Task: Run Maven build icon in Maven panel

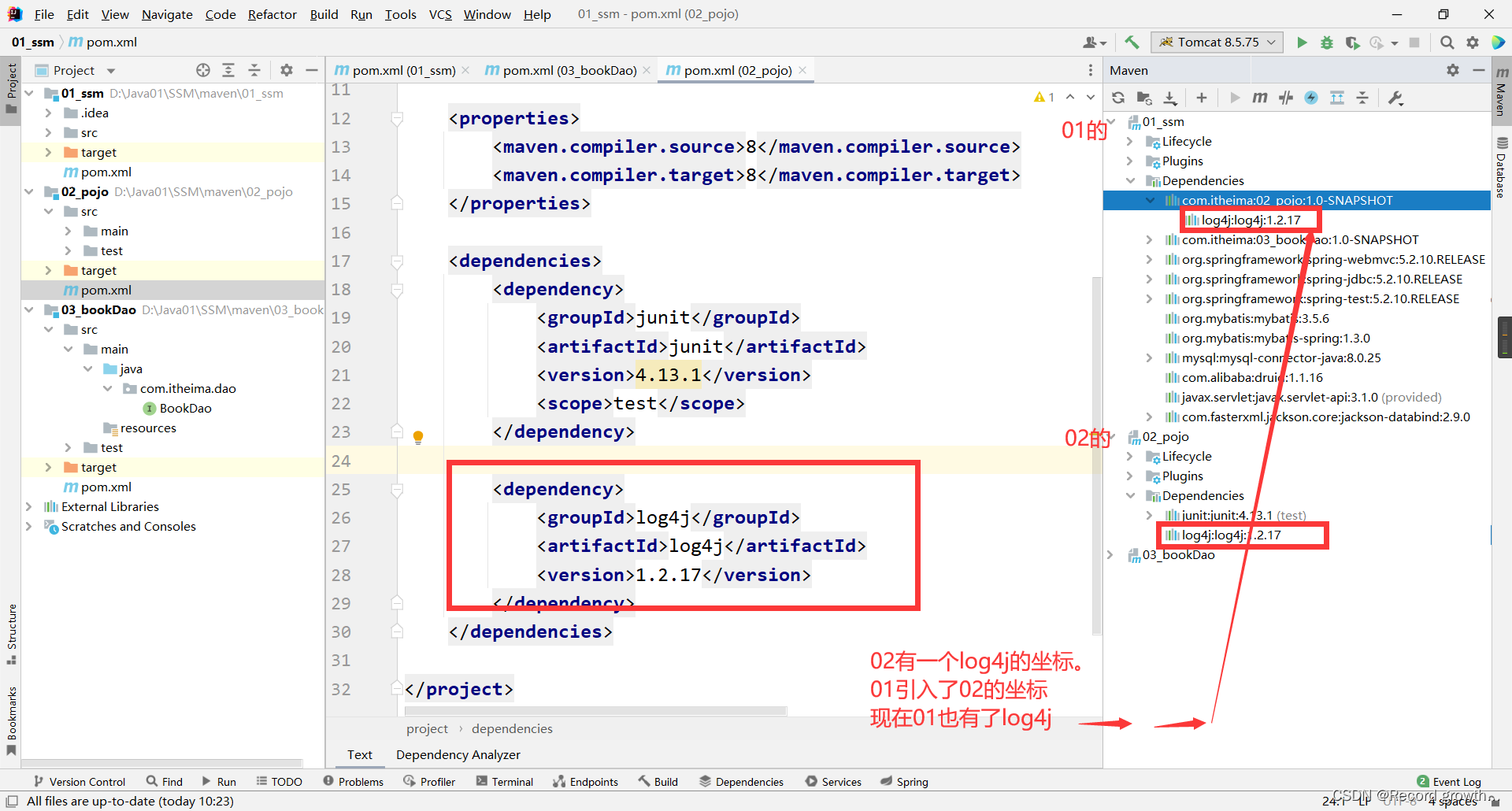Action: (1234, 98)
